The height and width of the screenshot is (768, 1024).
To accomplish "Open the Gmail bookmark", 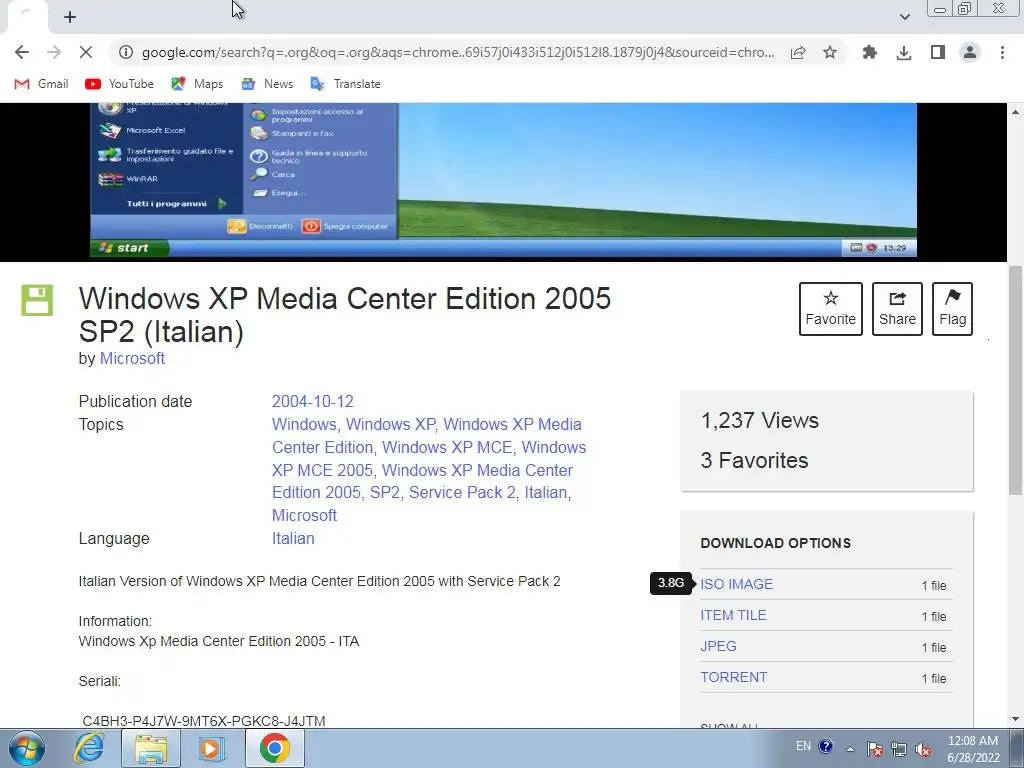I will (41, 84).
